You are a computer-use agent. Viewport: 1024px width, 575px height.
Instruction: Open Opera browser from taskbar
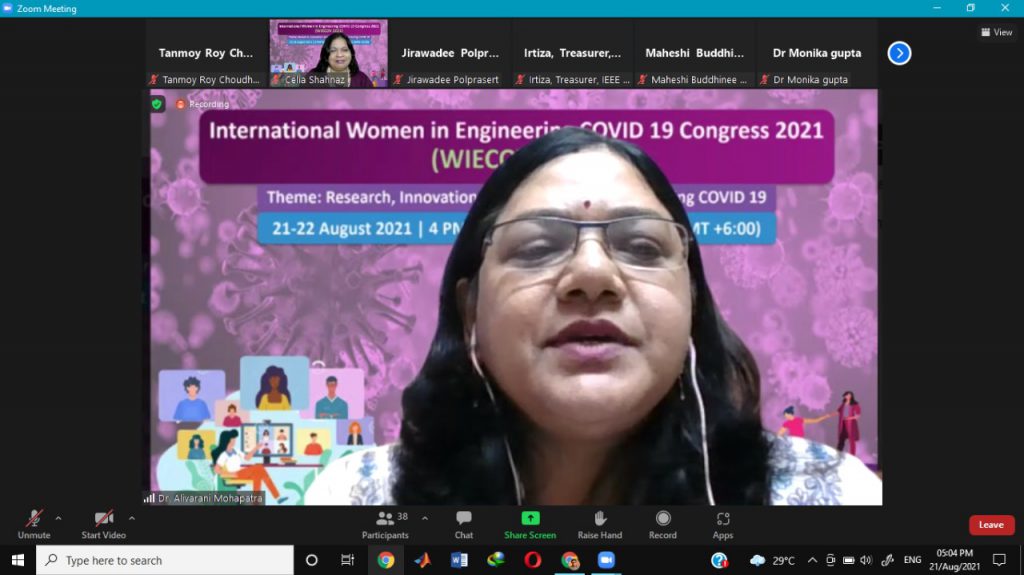(532, 560)
